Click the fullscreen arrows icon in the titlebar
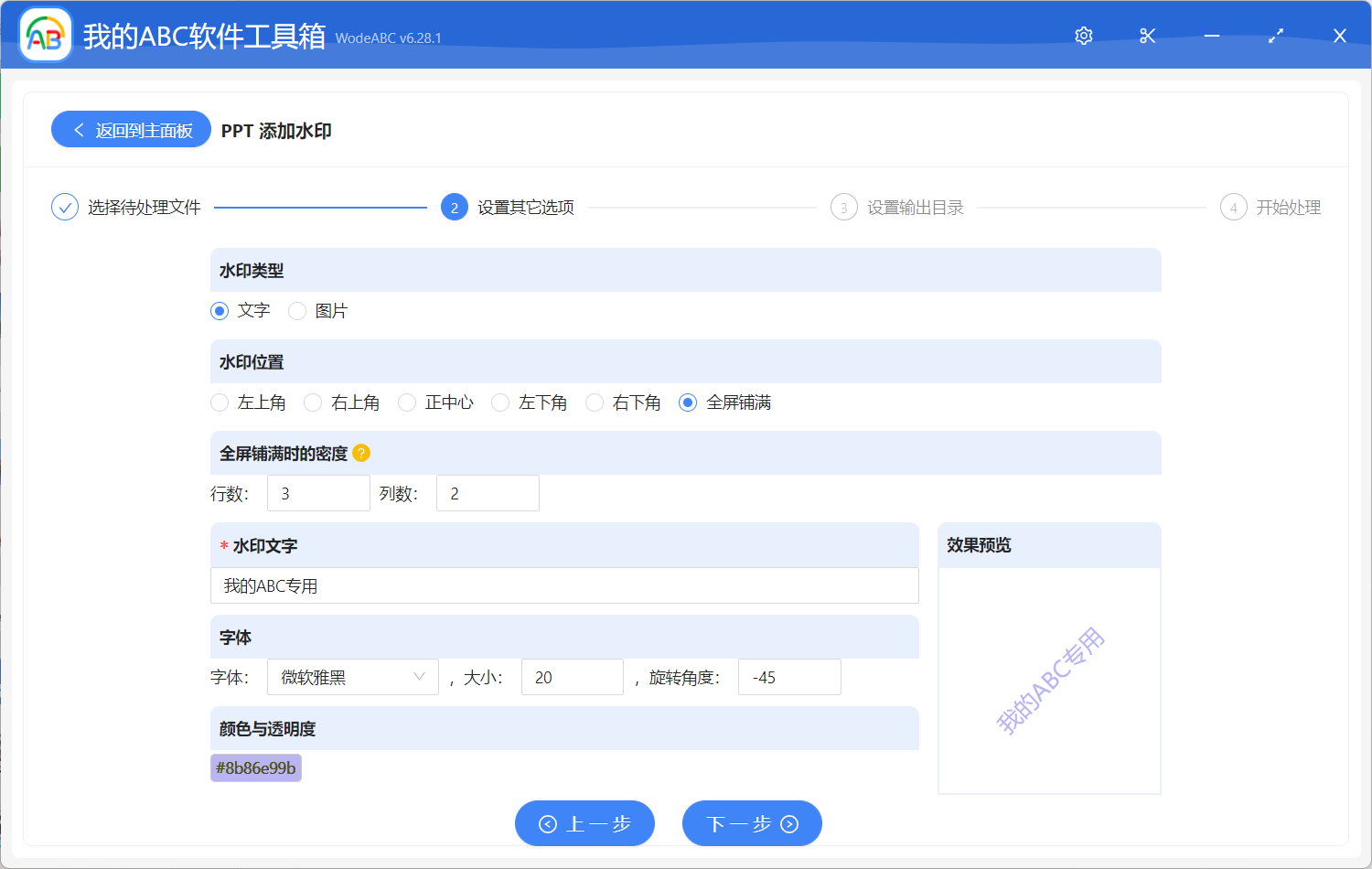1372x869 pixels. pos(1275,36)
